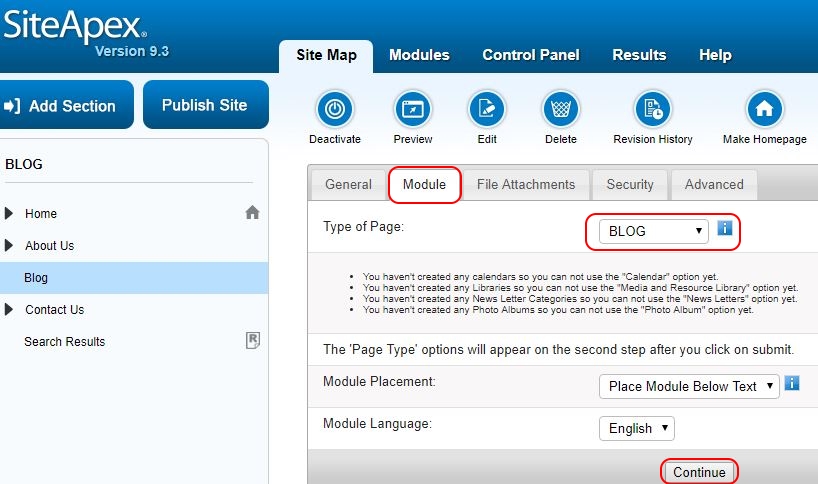The image size is (818, 484).
Task: Click the home icon on the Home row
Action: pos(252,213)
